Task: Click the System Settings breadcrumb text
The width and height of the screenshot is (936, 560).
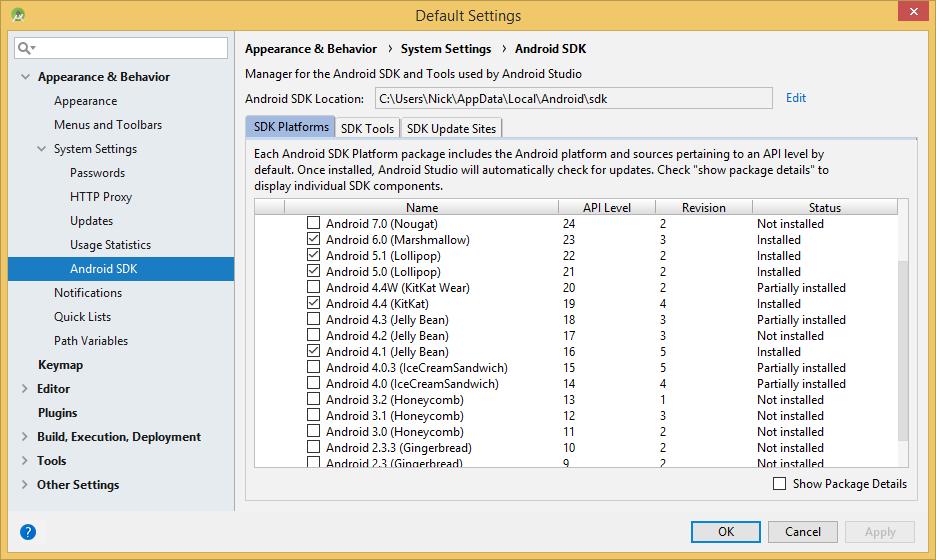Action: tap(446, 49)
